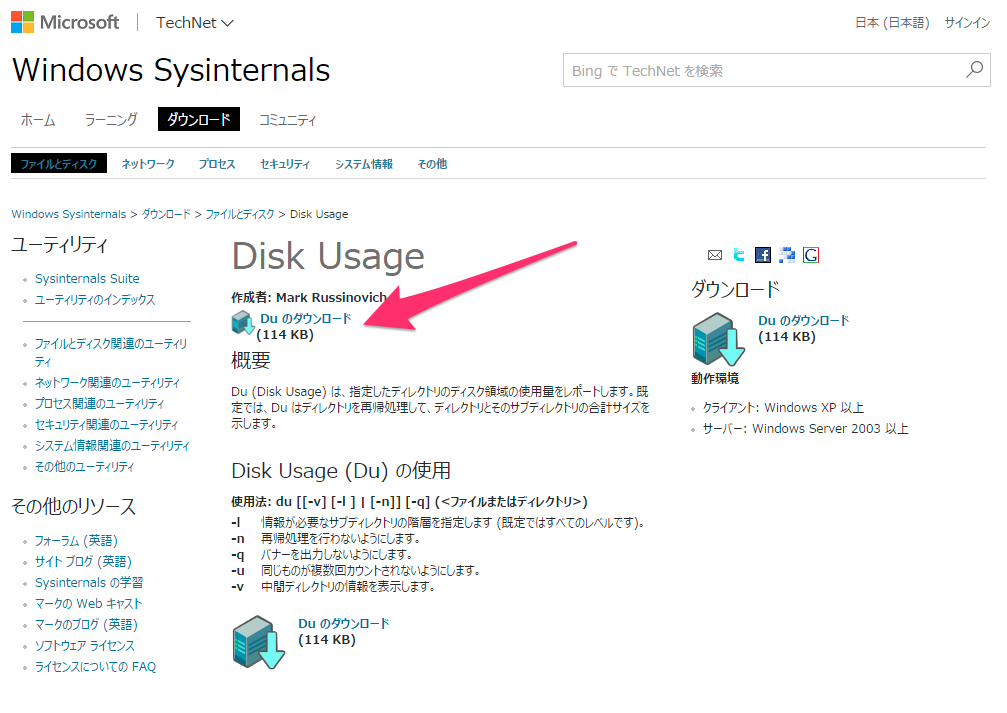Open the Sysinternals Suite link

point(87,278)
